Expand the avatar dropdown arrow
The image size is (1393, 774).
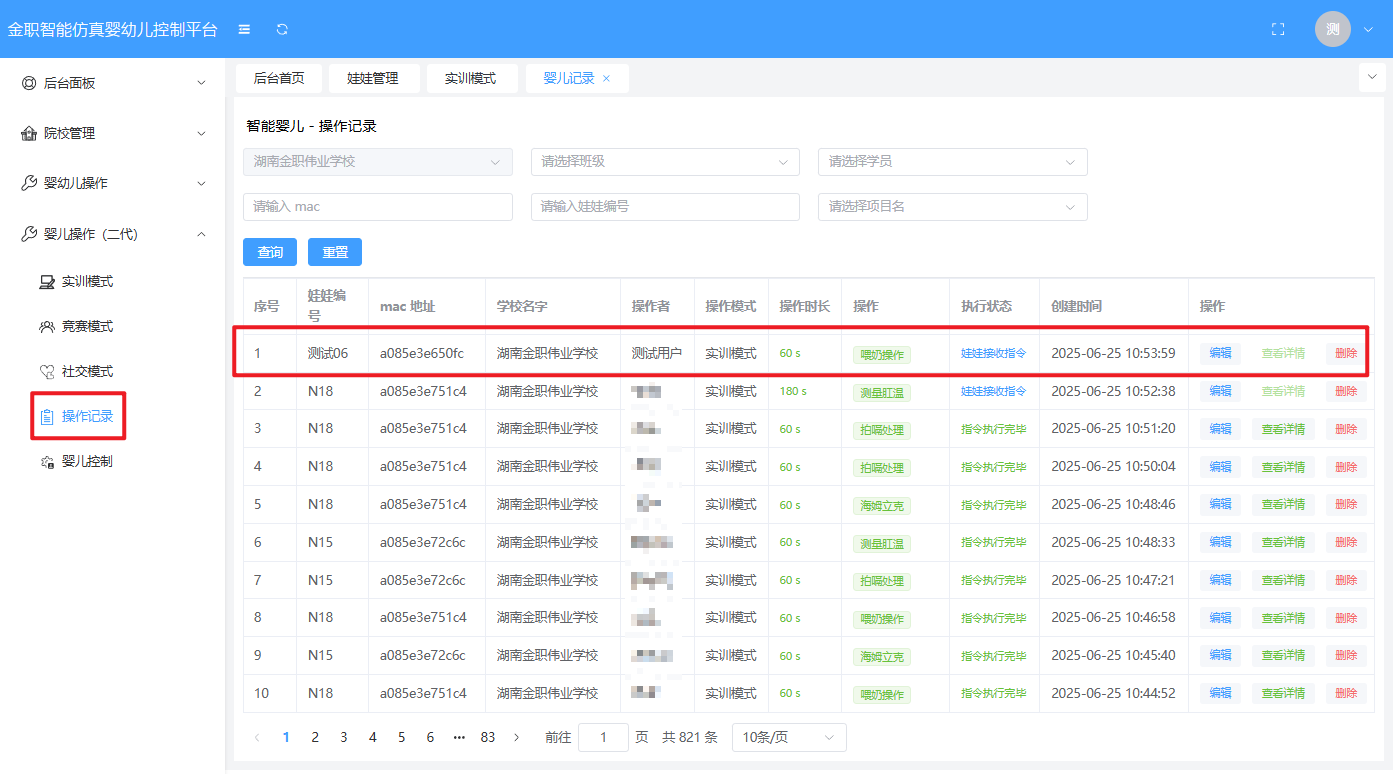[x=1368, y=30]
